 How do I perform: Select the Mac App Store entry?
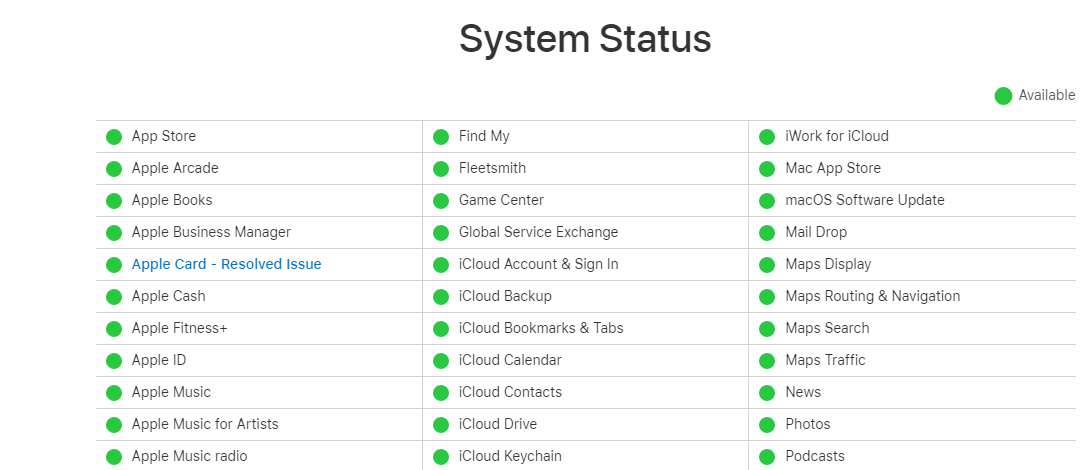pos(833,168)
